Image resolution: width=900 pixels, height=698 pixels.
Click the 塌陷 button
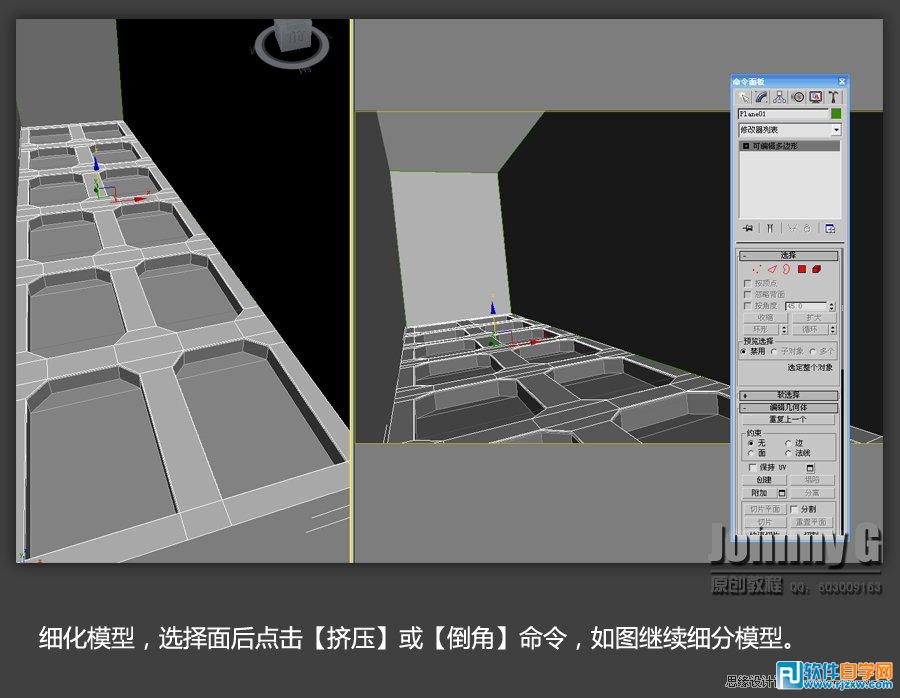[x=812, y=480]
